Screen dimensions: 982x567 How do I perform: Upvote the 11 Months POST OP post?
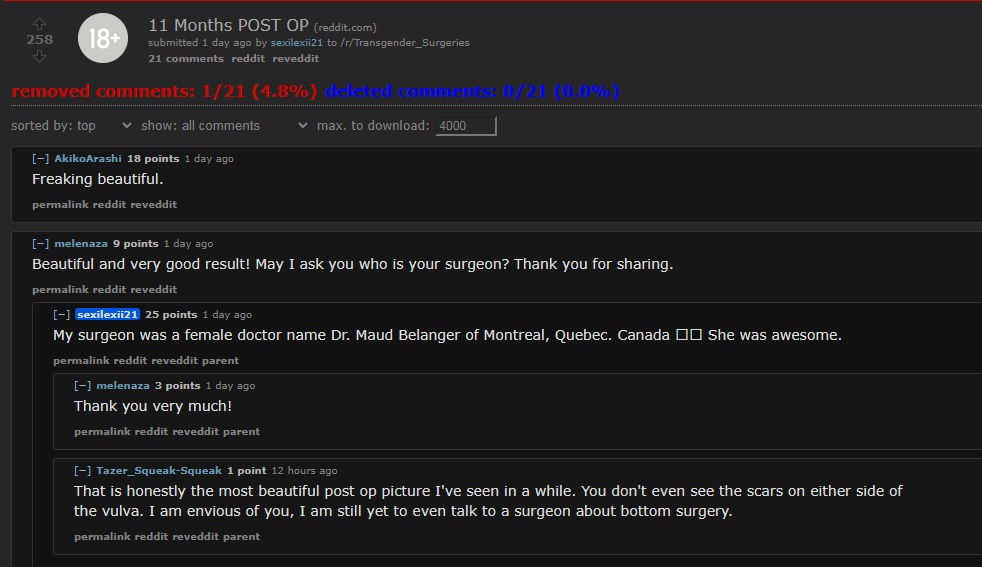pyautogui.click(x=39, y=24)
